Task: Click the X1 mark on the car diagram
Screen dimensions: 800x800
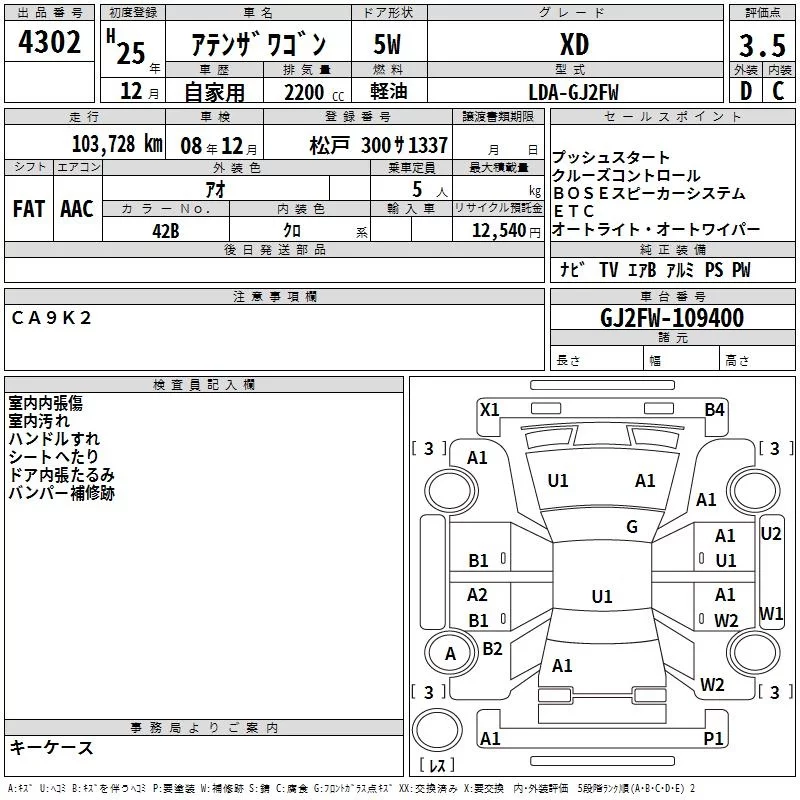Action: pos(489,409)
